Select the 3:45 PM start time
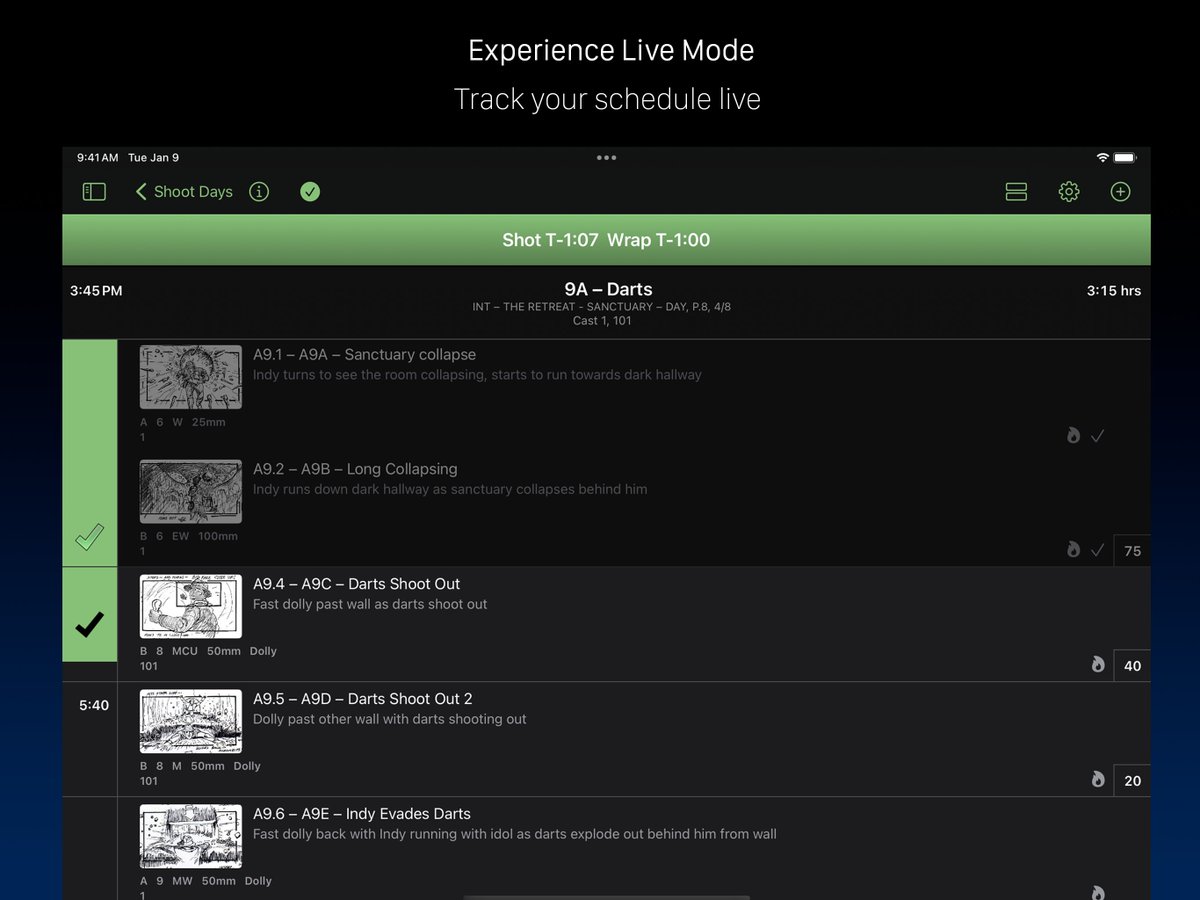The height and width of the screenshot is (900, 1200). pos(96,291)
